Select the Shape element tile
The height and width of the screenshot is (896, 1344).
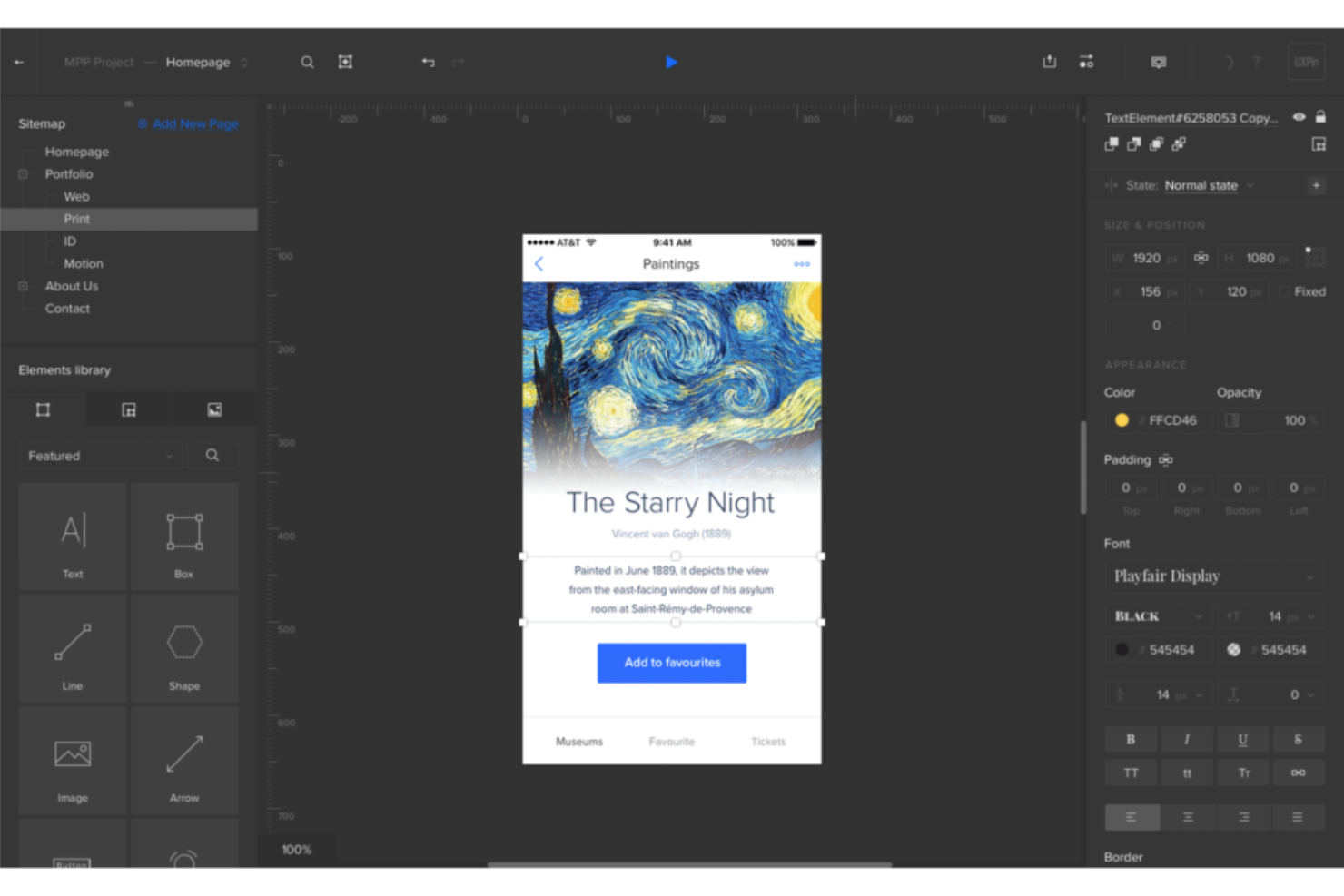(184, 648)
